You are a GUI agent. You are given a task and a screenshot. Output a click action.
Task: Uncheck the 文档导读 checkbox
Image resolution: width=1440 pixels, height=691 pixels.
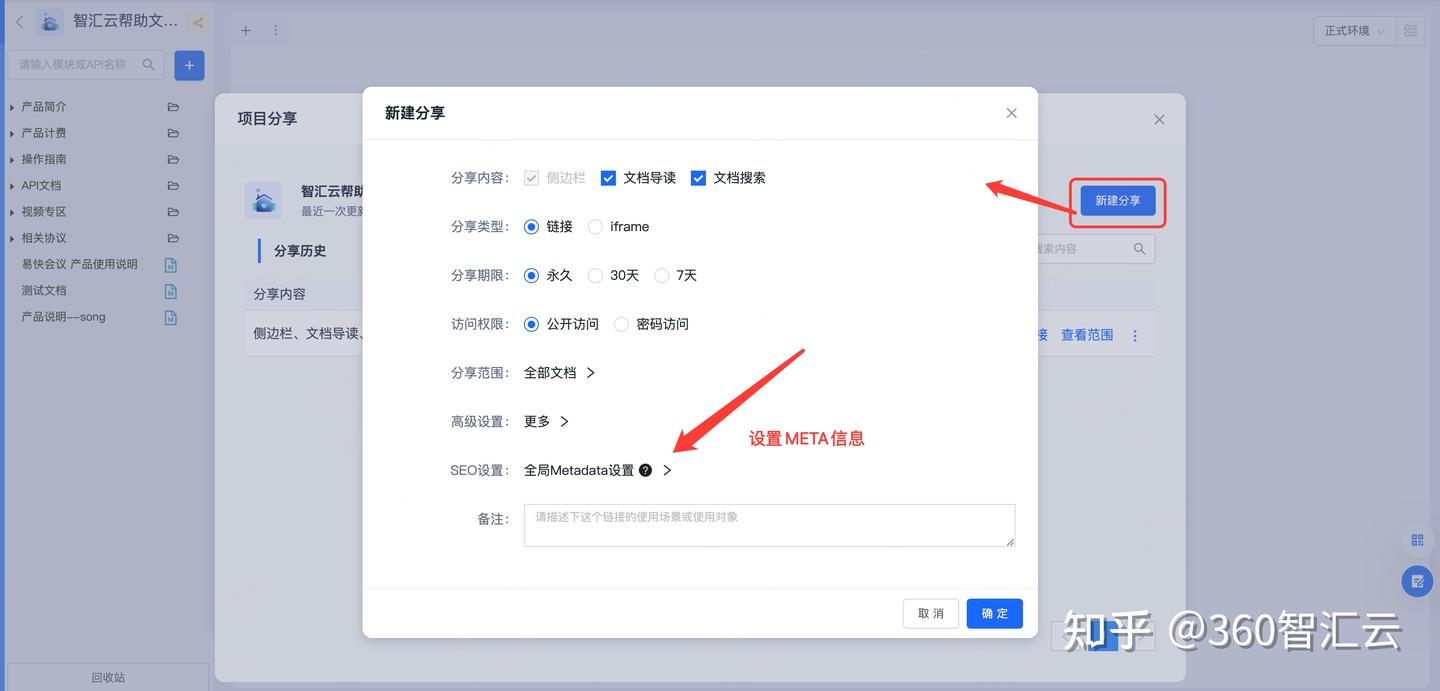(608, 178)
